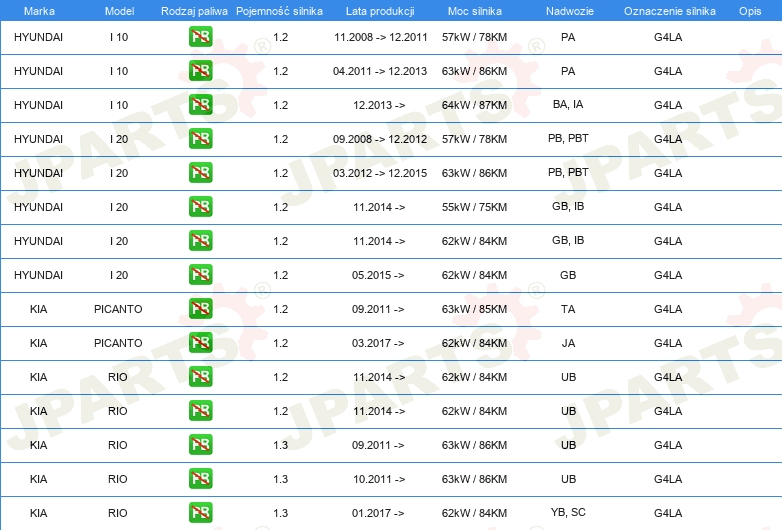Click the Moc silnika column header
Image resolution: width=782 pixels, height=530 pixels.
475,11
